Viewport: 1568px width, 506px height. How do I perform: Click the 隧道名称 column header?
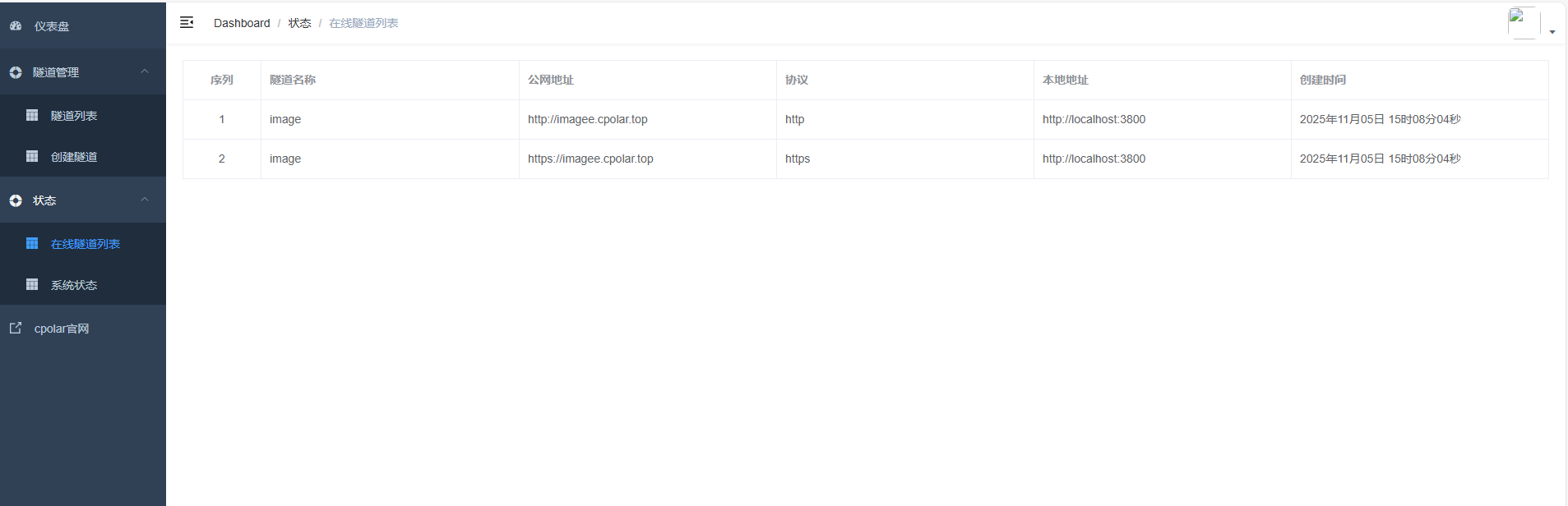(x=293, y=80)
